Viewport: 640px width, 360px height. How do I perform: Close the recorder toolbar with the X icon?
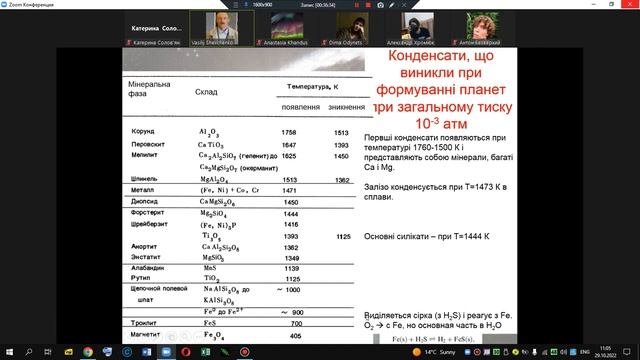tap(404, 5)
